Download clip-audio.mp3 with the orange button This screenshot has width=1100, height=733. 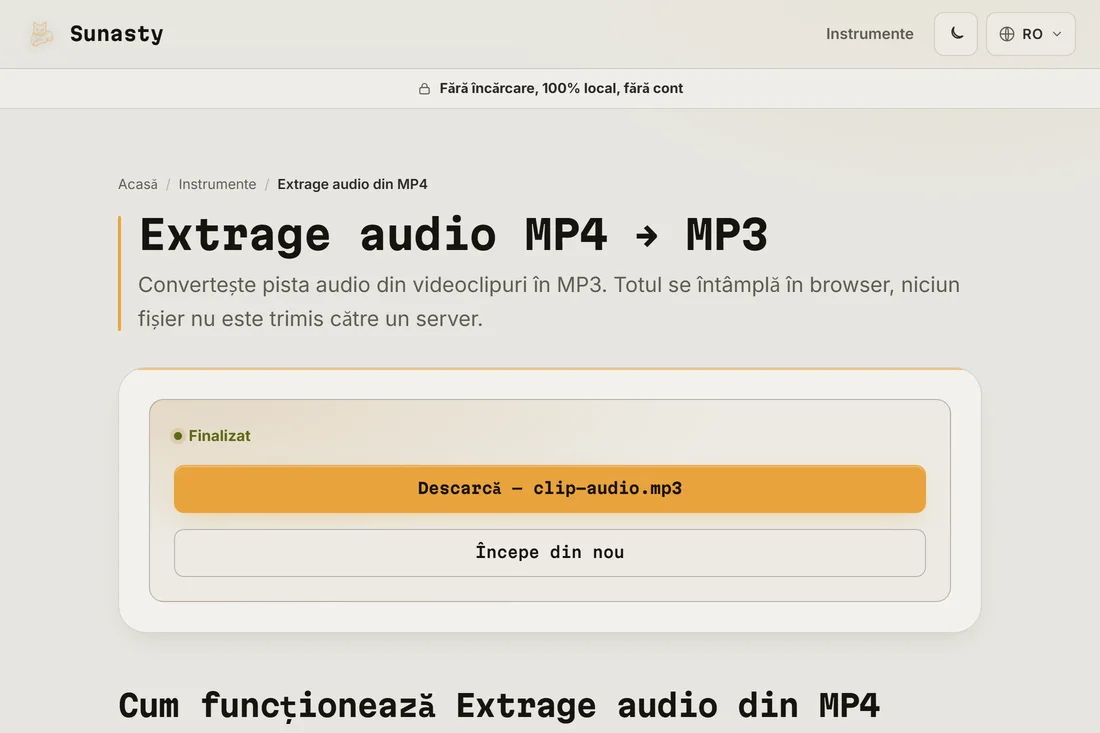[x=549, y=488]
